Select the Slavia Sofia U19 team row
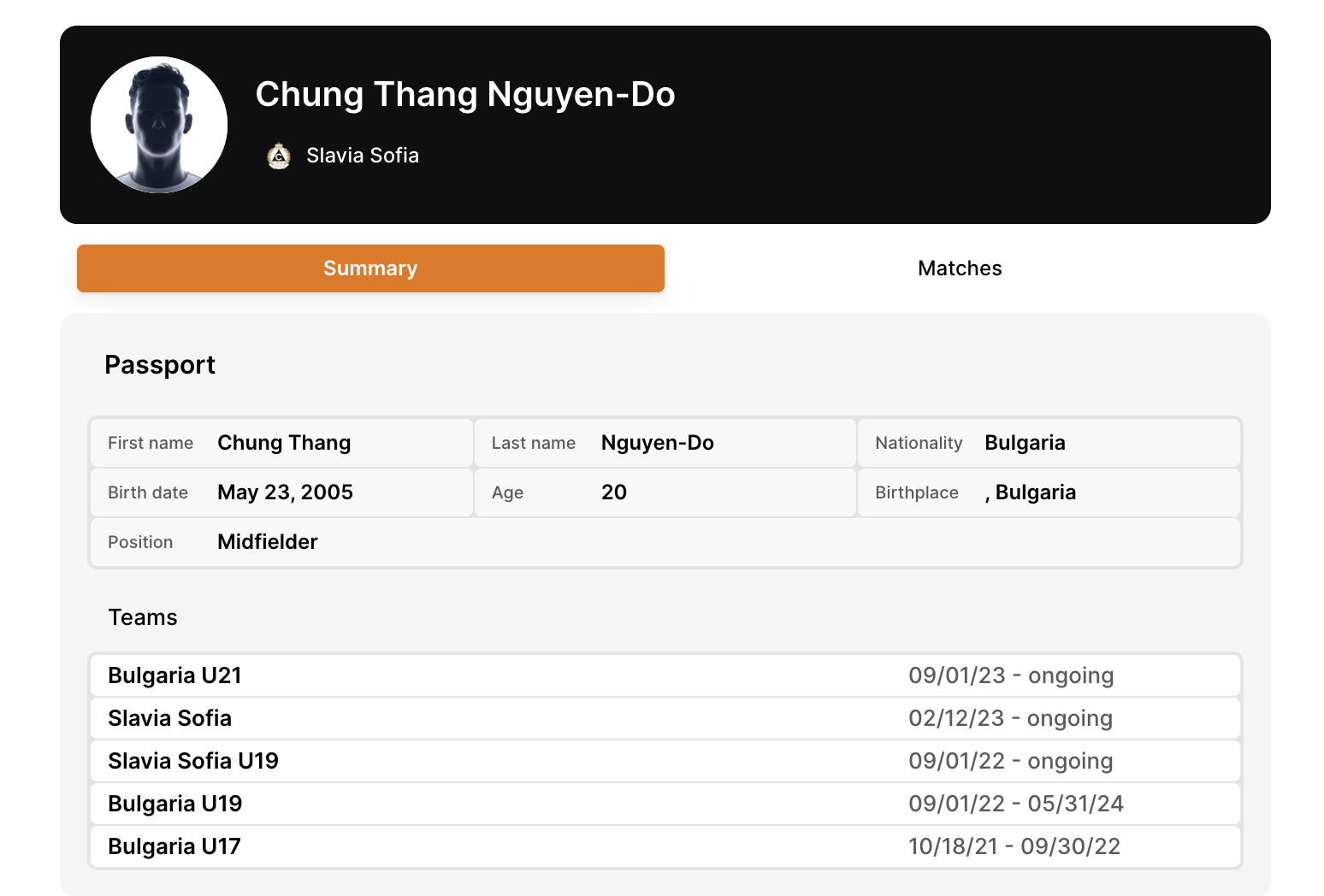 coord(193,761)
